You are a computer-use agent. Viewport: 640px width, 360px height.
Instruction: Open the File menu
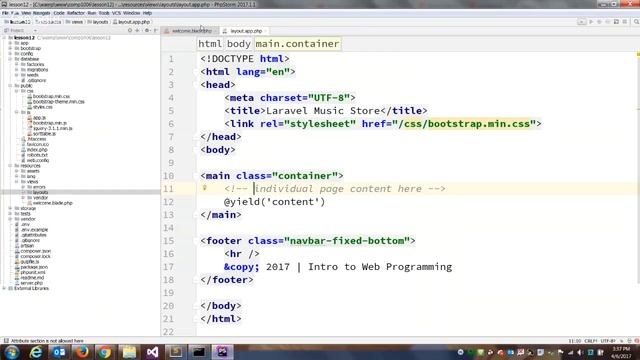click(x=5, y=13)
